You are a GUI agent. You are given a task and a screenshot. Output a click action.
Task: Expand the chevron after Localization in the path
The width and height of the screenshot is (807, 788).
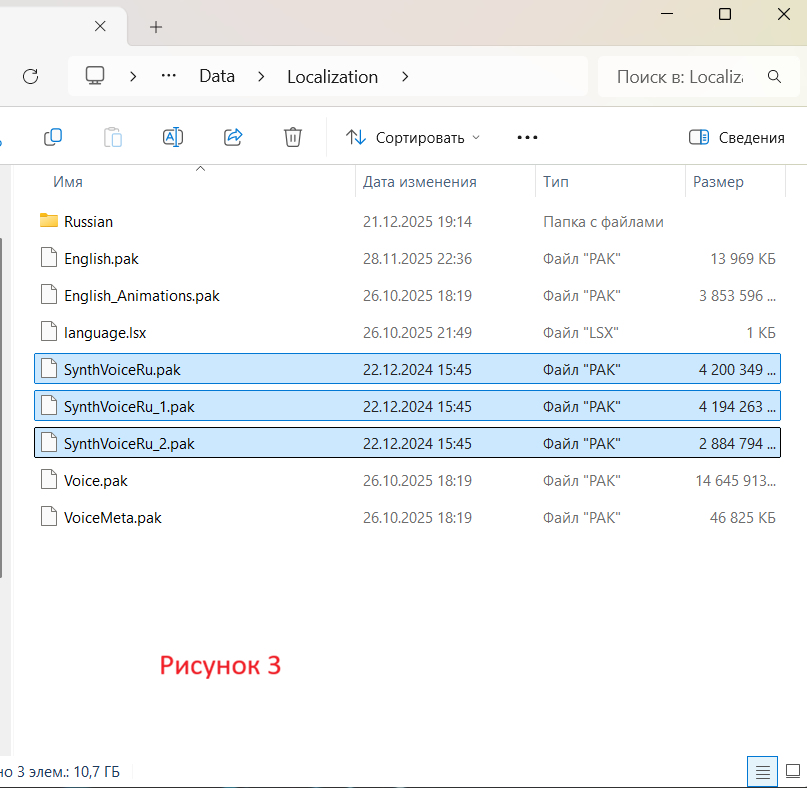[x=405, y=76]
